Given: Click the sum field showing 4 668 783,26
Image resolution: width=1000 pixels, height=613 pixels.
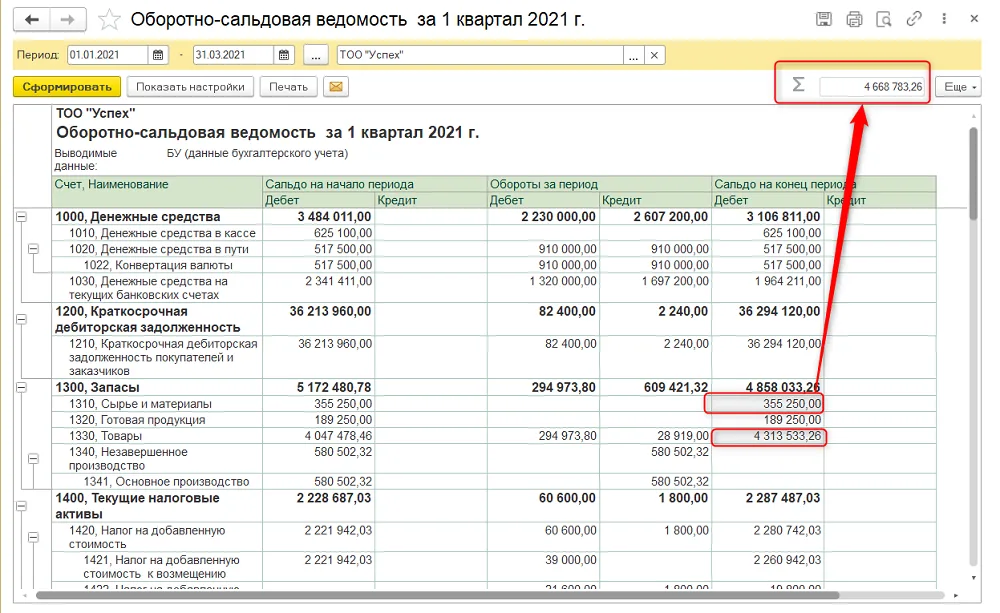Looking at the screenshot, I should coord(872,87).
